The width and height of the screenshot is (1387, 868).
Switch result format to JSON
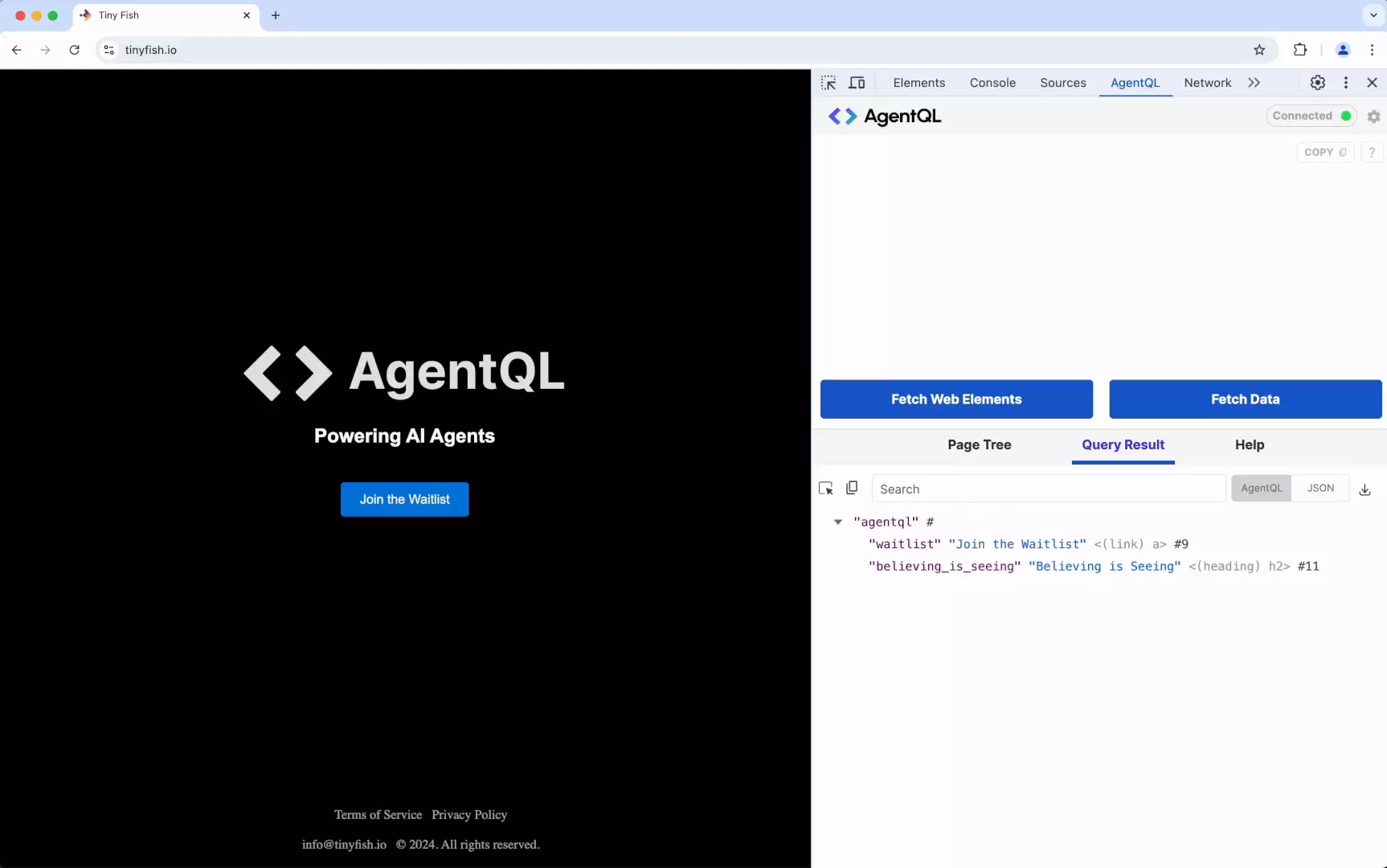1320,488
